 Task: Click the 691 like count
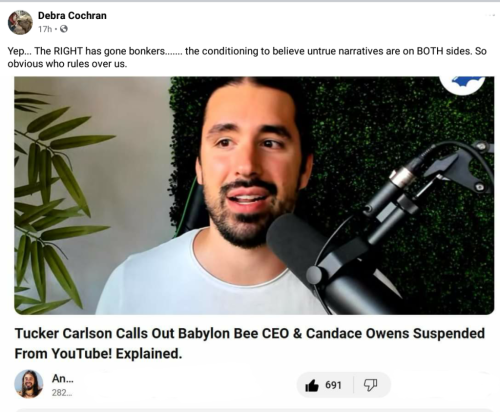333,385
